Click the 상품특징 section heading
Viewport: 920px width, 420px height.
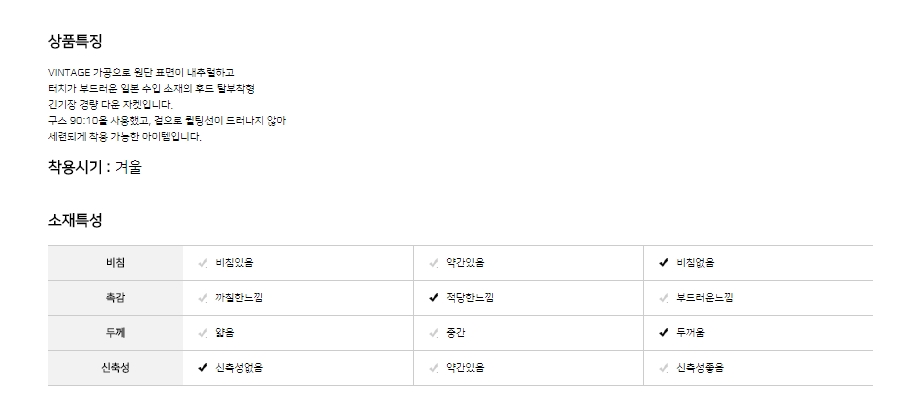(75, 41)
